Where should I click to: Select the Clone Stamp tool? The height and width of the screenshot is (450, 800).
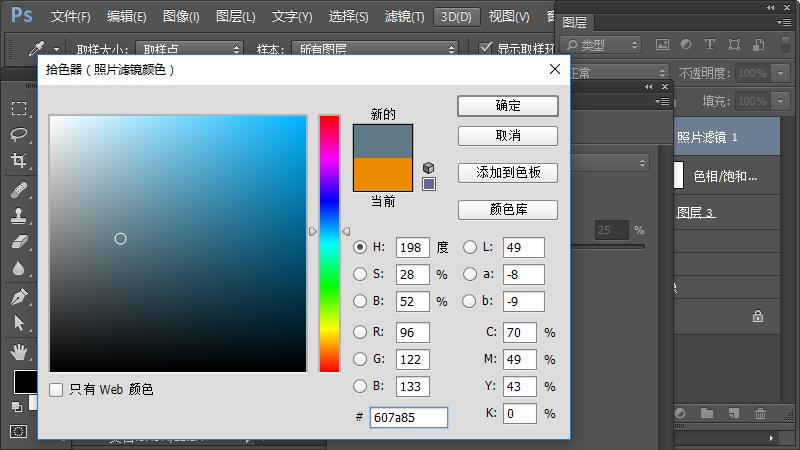click(x=19, y=215)
